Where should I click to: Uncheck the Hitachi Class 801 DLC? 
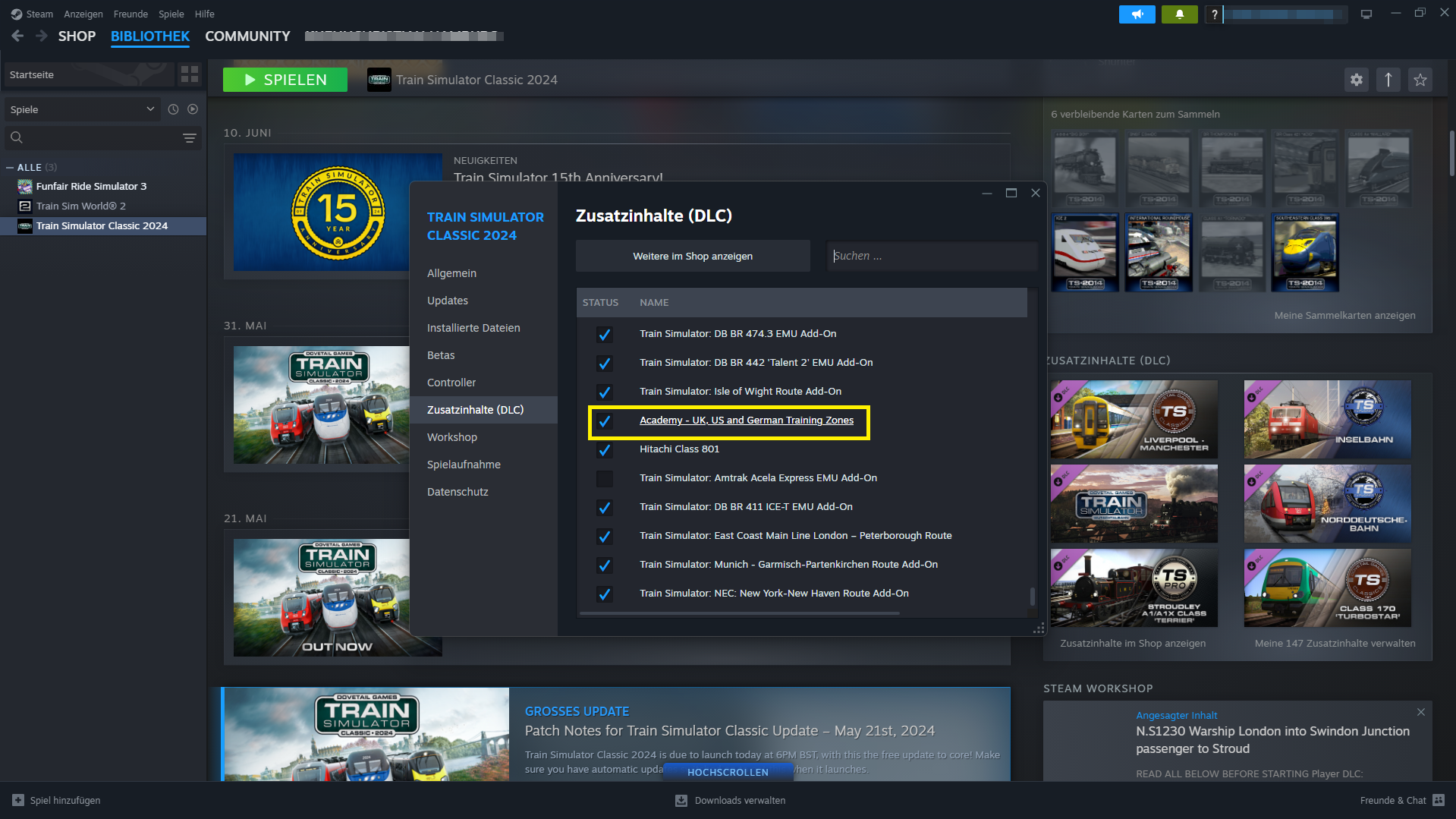click(x=604, y=449)
